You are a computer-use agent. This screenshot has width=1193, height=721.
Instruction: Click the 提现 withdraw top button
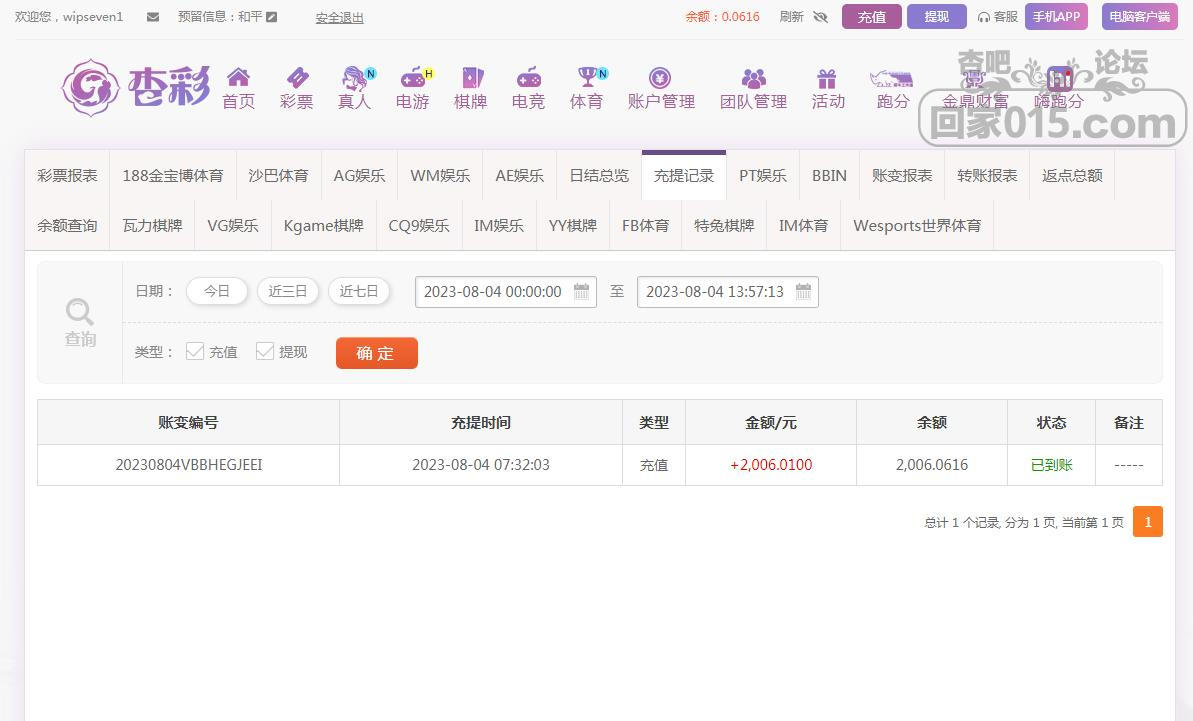(x=937, y=17)
